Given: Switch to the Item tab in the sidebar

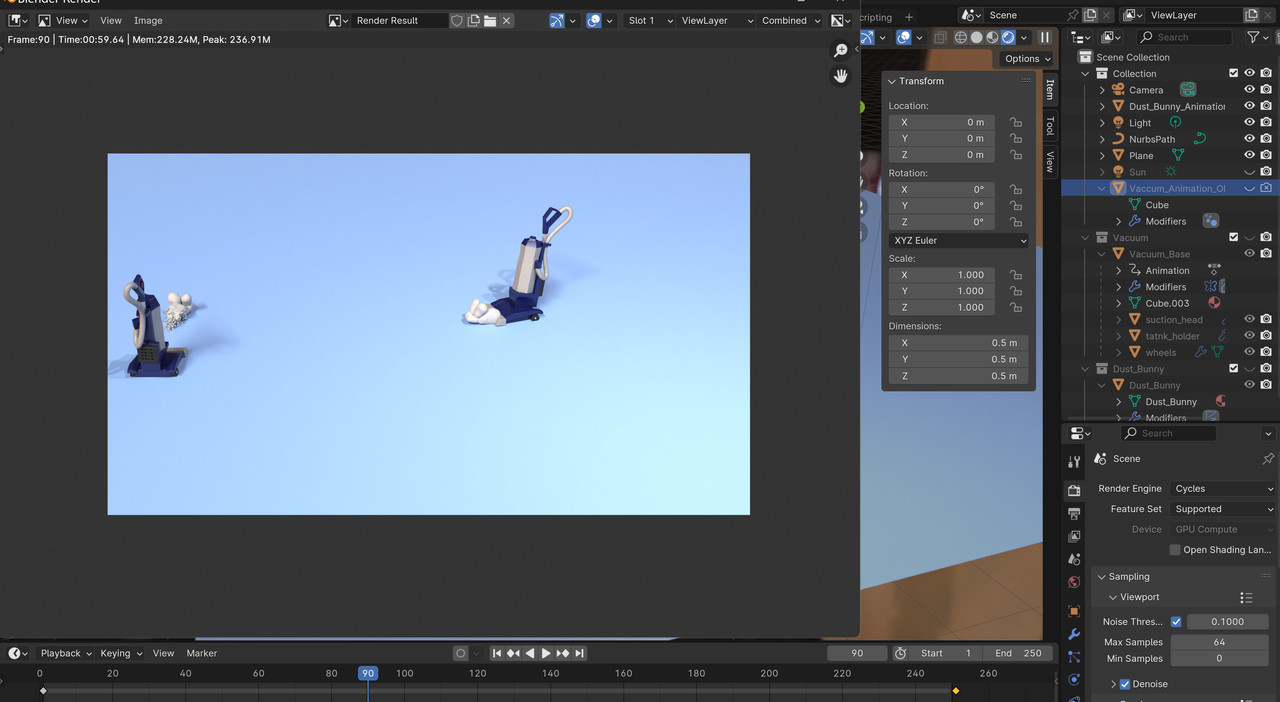Looking at the screenshot, I should 1048,89.
